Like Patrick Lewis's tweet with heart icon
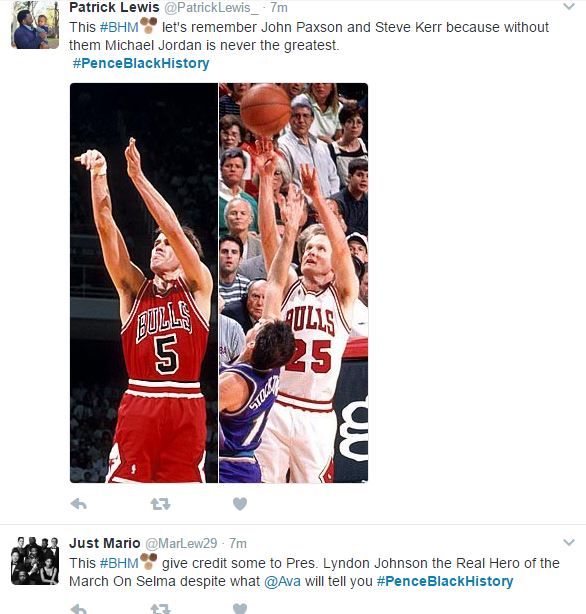 point(240,504)
